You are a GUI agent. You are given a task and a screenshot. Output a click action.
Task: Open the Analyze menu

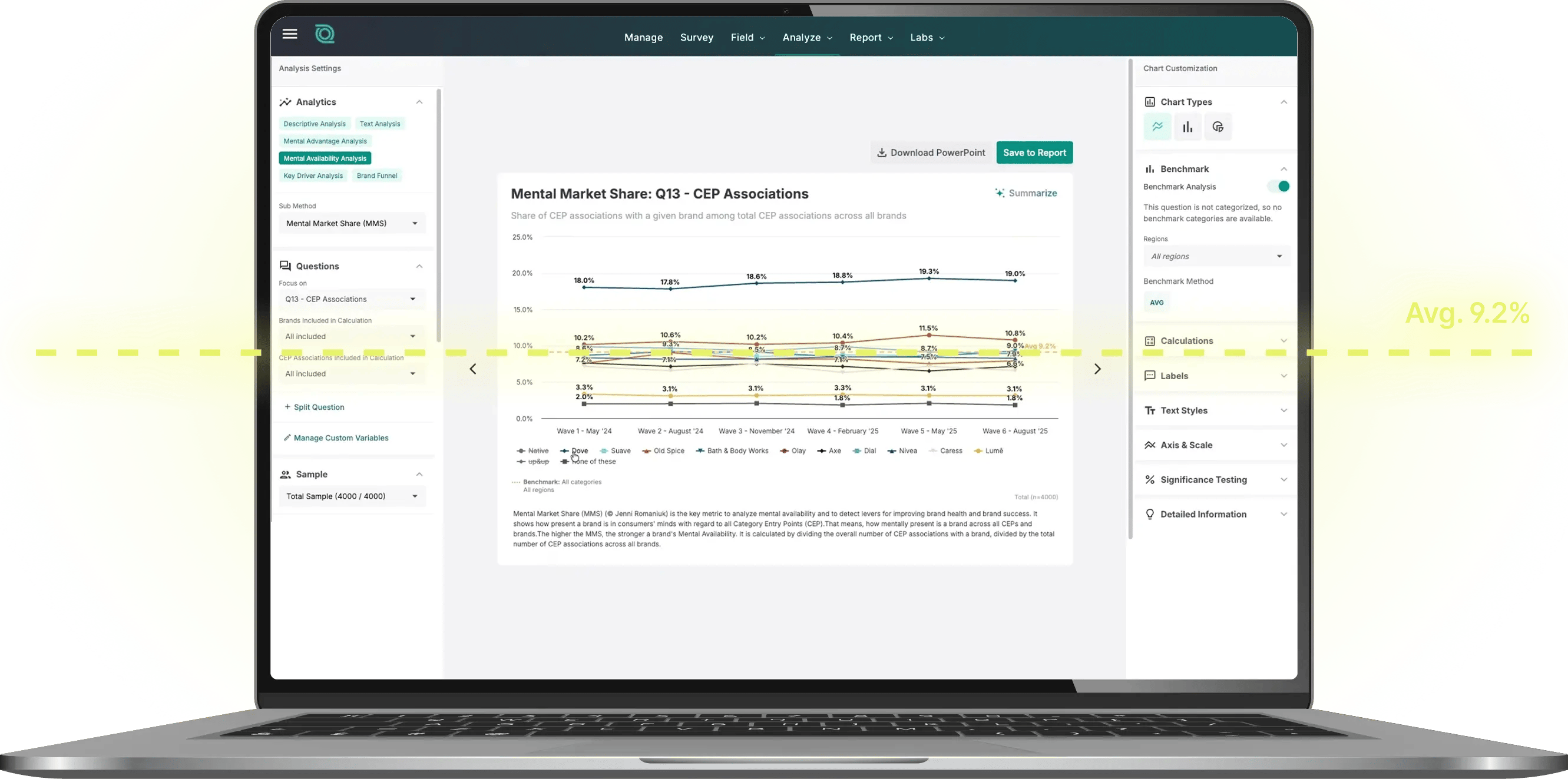pos(806,38)
